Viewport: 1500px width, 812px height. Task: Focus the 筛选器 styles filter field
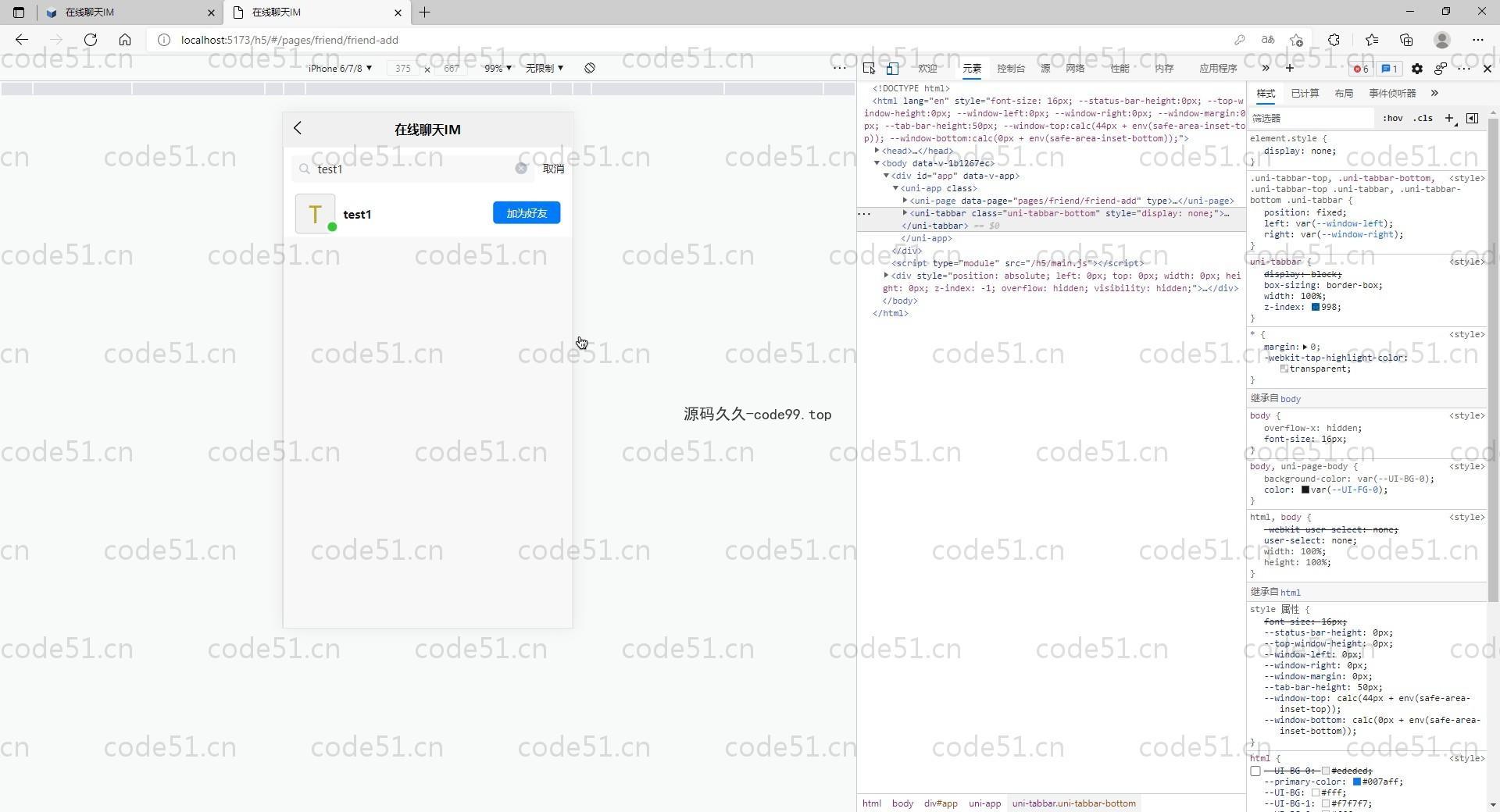[x=1311, y=119]
